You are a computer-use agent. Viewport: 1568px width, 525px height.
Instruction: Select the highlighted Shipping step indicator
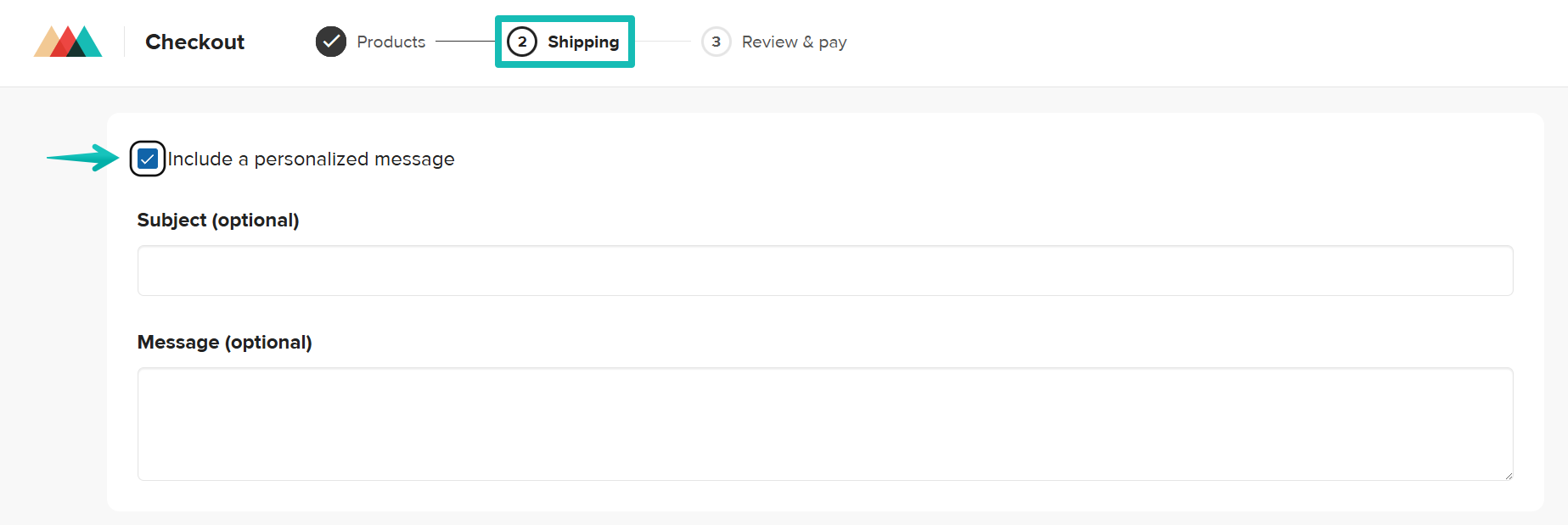tap(564, 42)
